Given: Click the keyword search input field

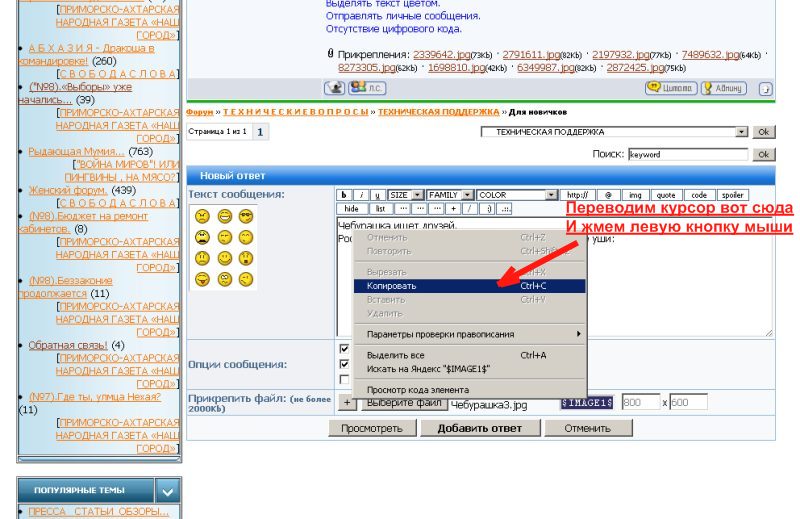Looking at the screenshot, I should [x=688, y=154].
